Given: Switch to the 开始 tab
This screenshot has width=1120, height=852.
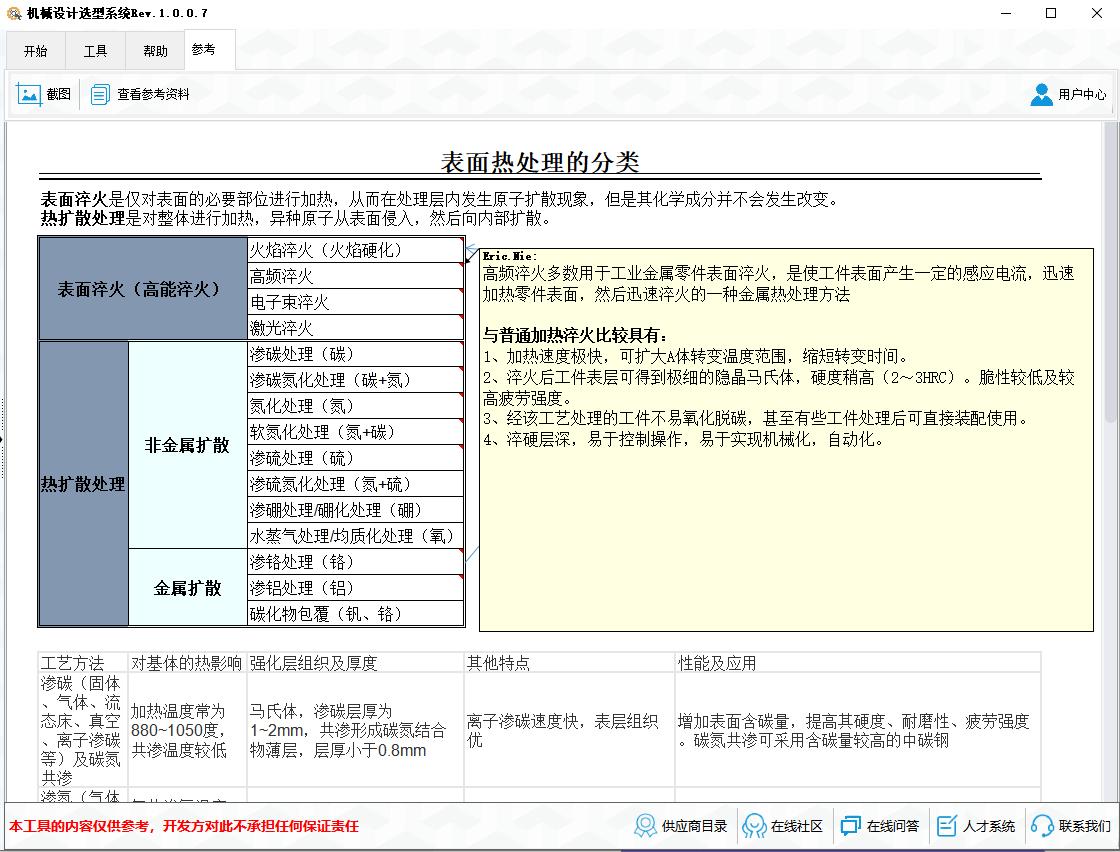Looking at the screenshot, I should (x=35, y=51).
